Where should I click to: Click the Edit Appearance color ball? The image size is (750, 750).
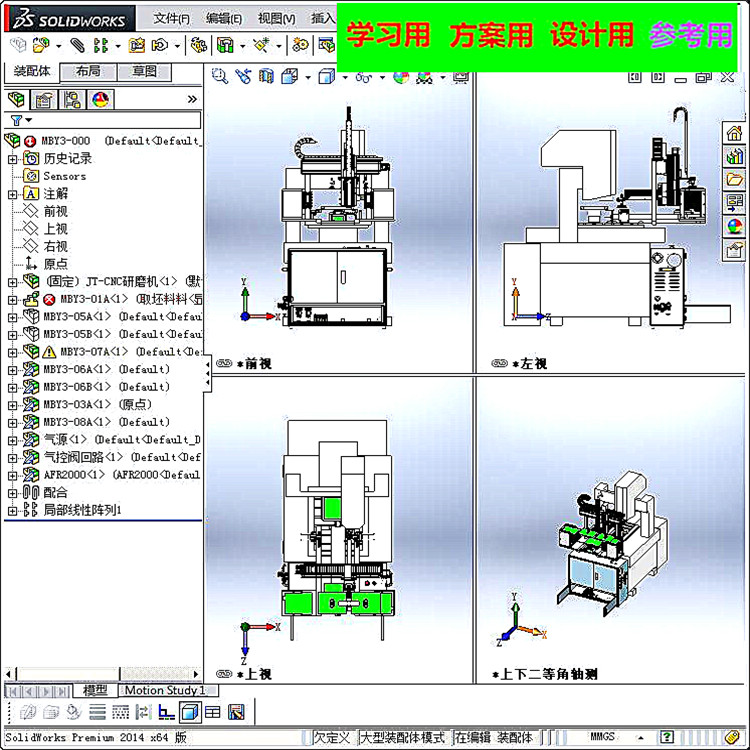tap(401, 77)
